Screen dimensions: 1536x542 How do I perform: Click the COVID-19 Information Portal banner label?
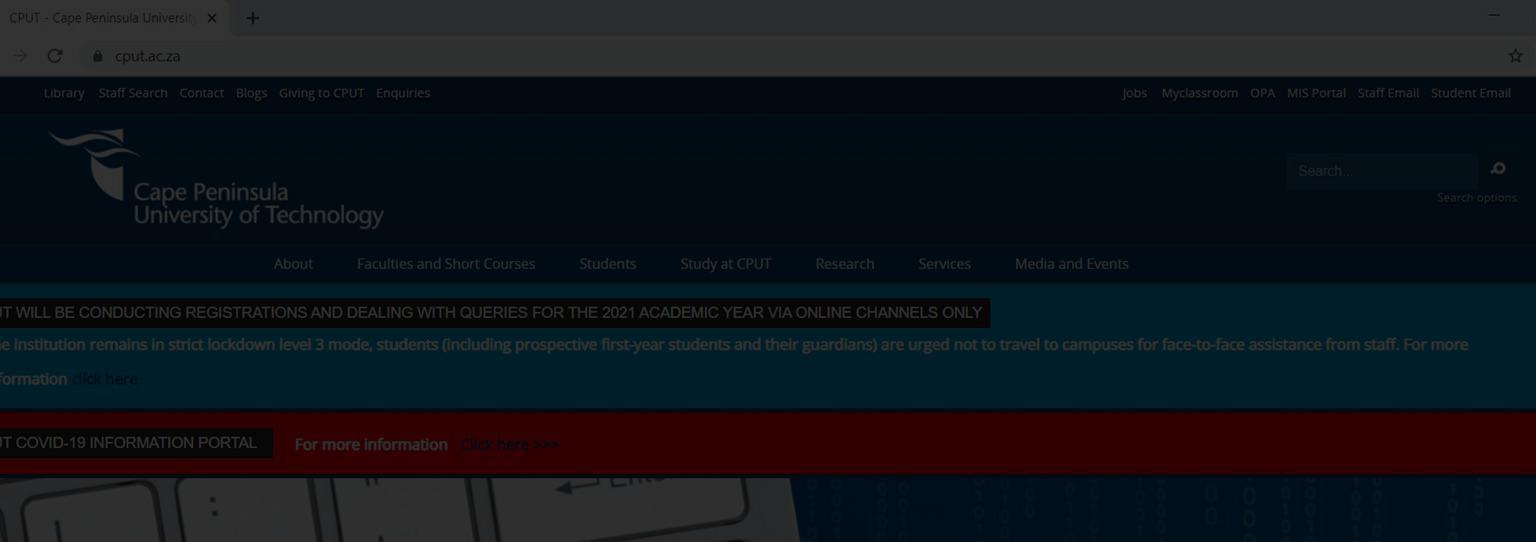point(136,443)
